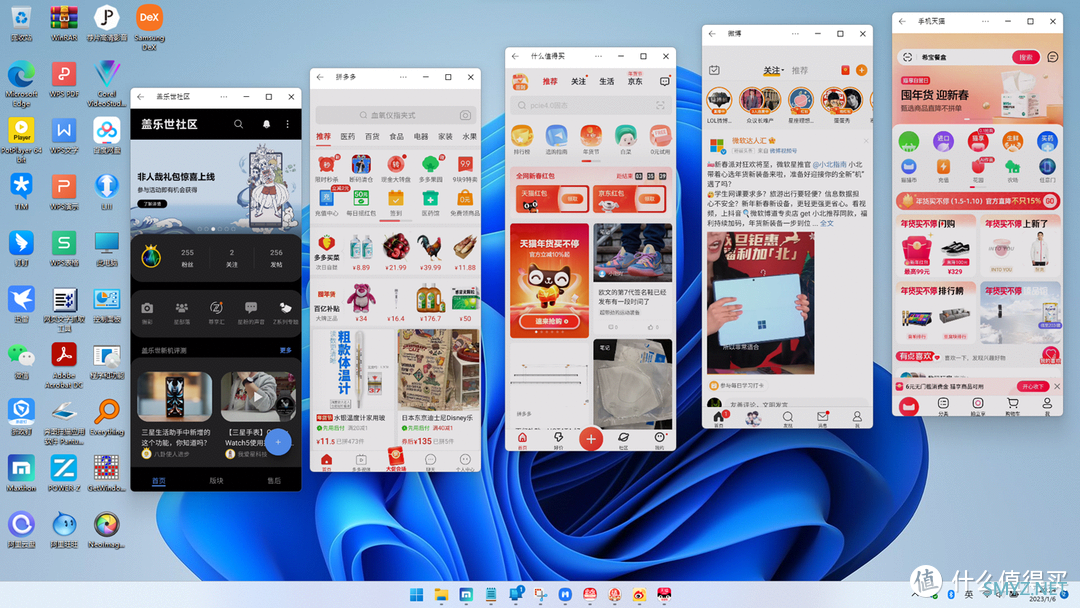Select the 关注 tab in 什么值得买
The width and height of the screenshot is (1080, 608).
pyautogui.click(x=578, y=81)
